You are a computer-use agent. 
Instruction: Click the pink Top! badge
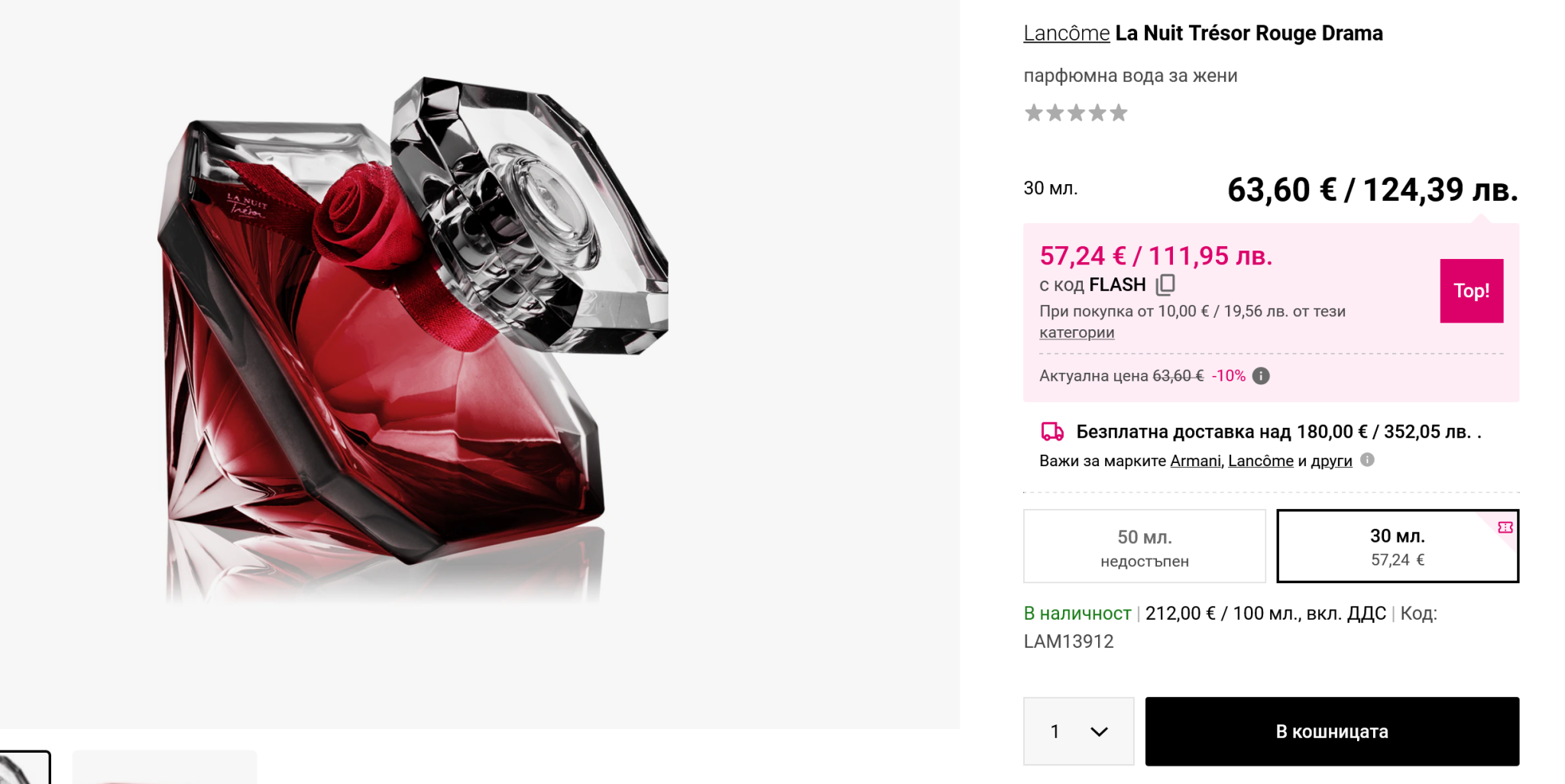pos(1471,290)
